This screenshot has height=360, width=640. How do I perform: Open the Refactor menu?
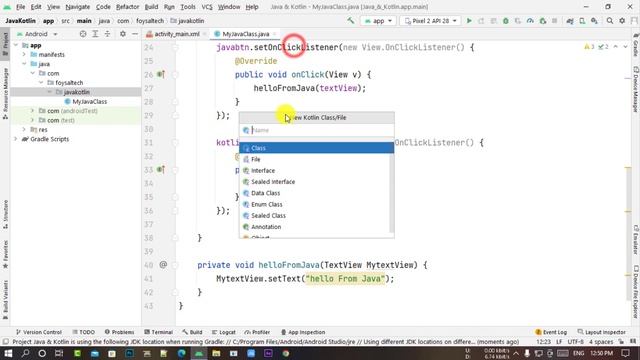(x=127, y=7)
